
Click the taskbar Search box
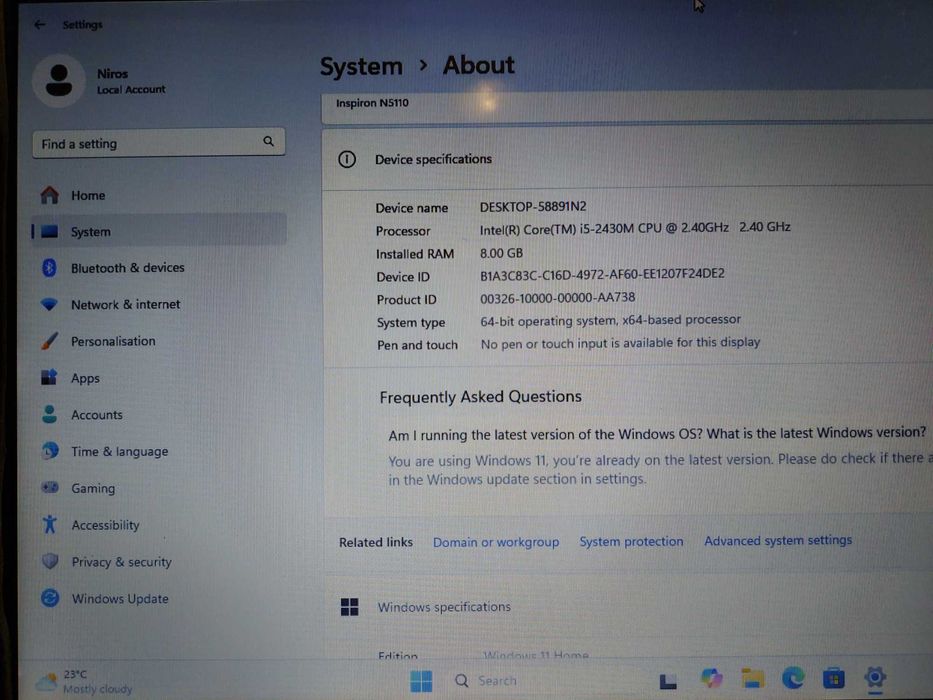click(x=487, y=680)
